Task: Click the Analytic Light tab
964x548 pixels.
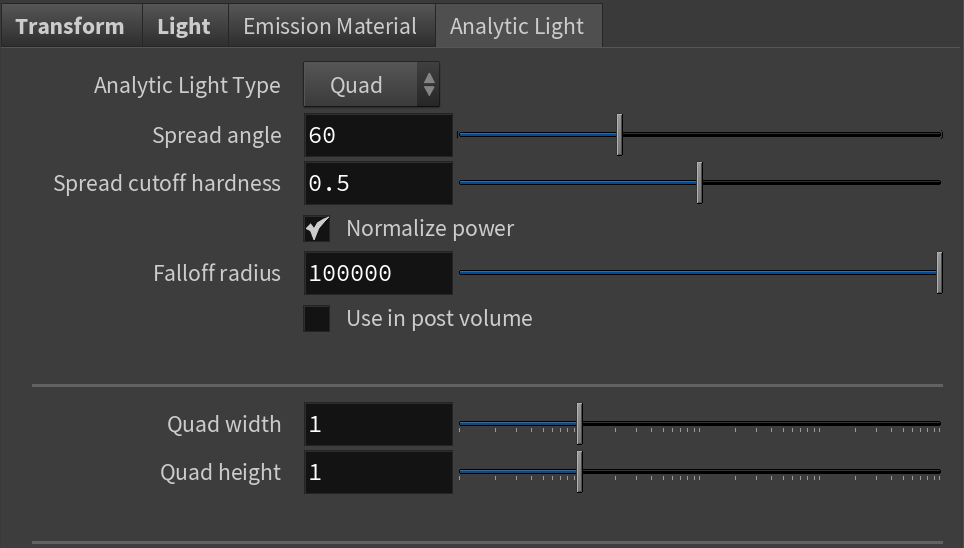Action: (x=517, y=26)
